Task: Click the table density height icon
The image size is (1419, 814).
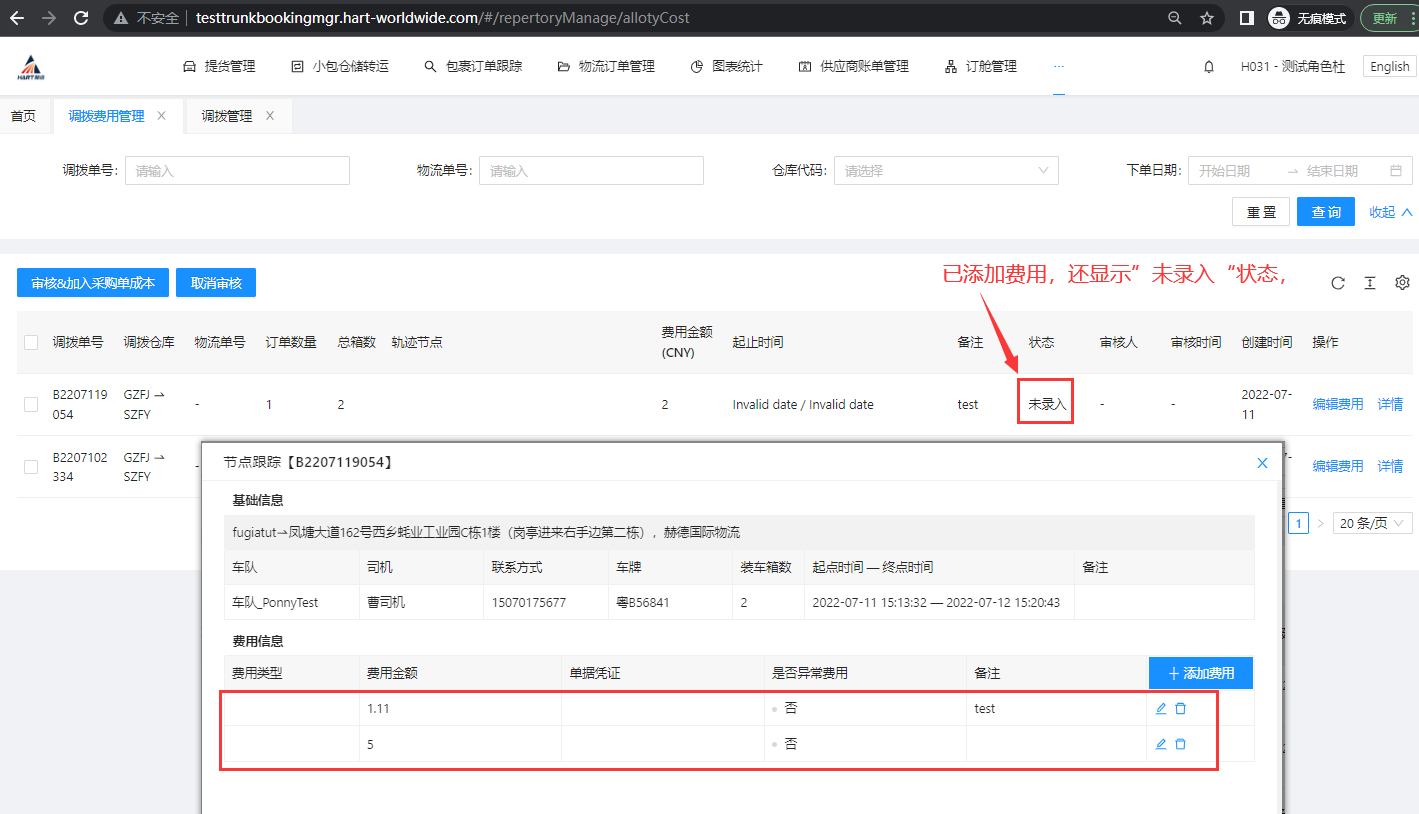Action: click(1370, 283)
